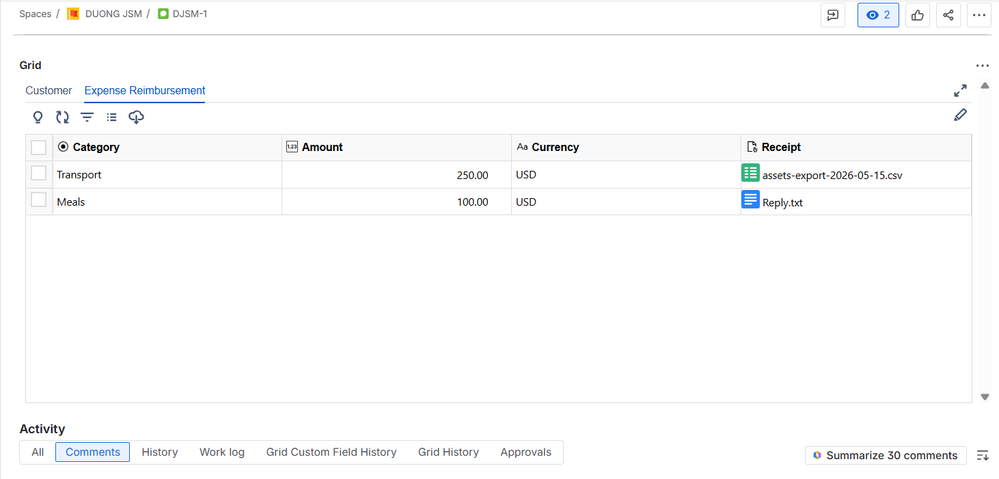Click the blue text file icon

751,199
